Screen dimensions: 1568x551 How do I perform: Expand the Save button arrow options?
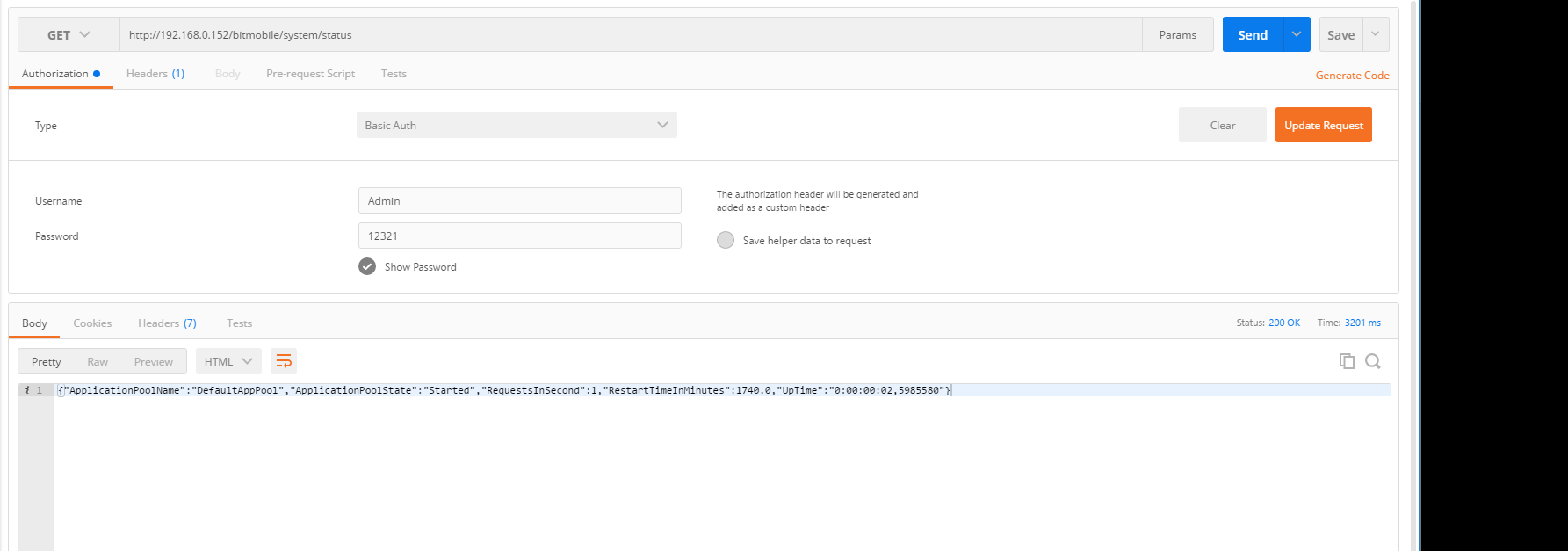[1375, 34]
